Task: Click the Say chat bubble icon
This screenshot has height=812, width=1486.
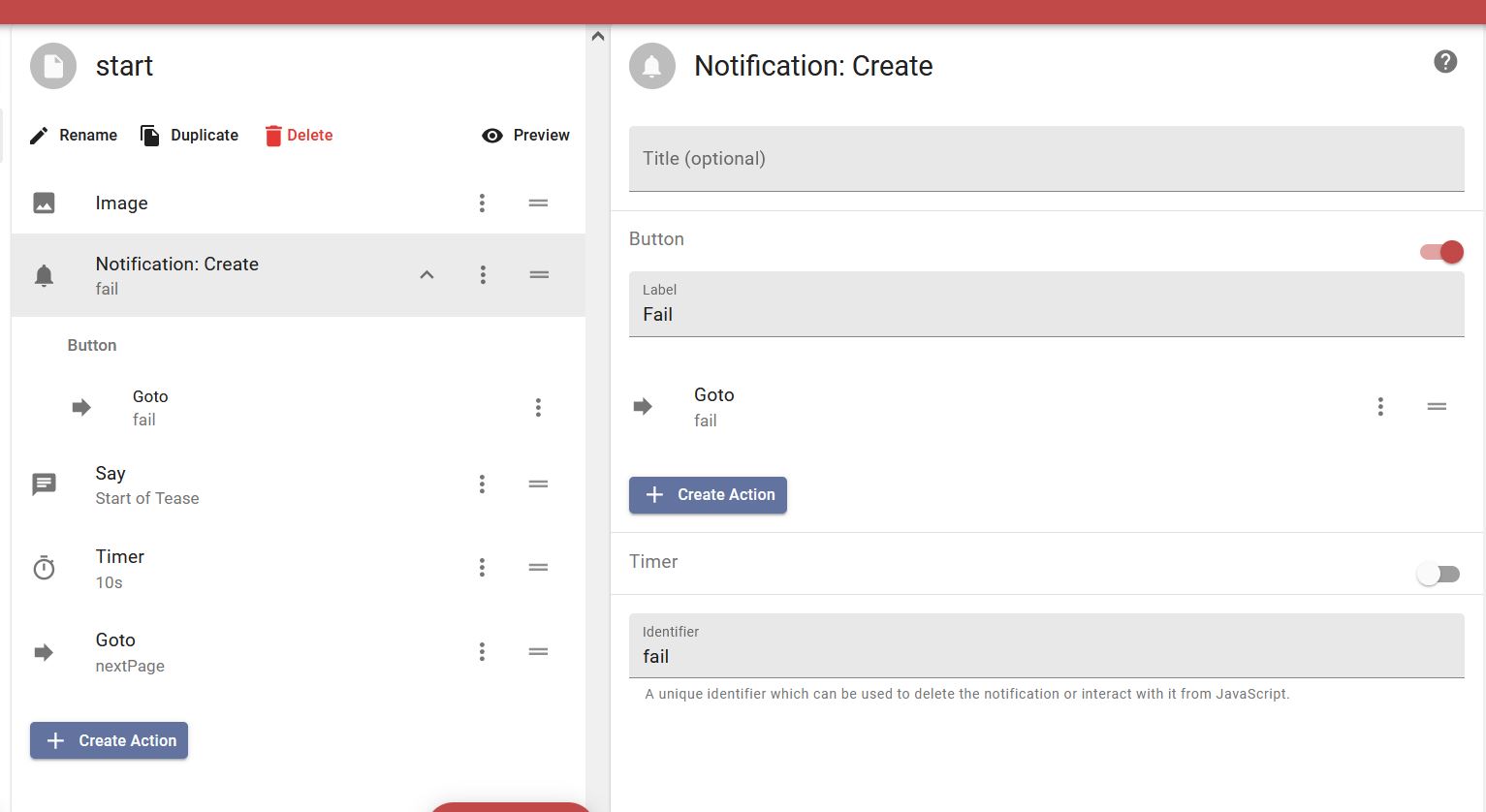Action: [x=44, y=484]
